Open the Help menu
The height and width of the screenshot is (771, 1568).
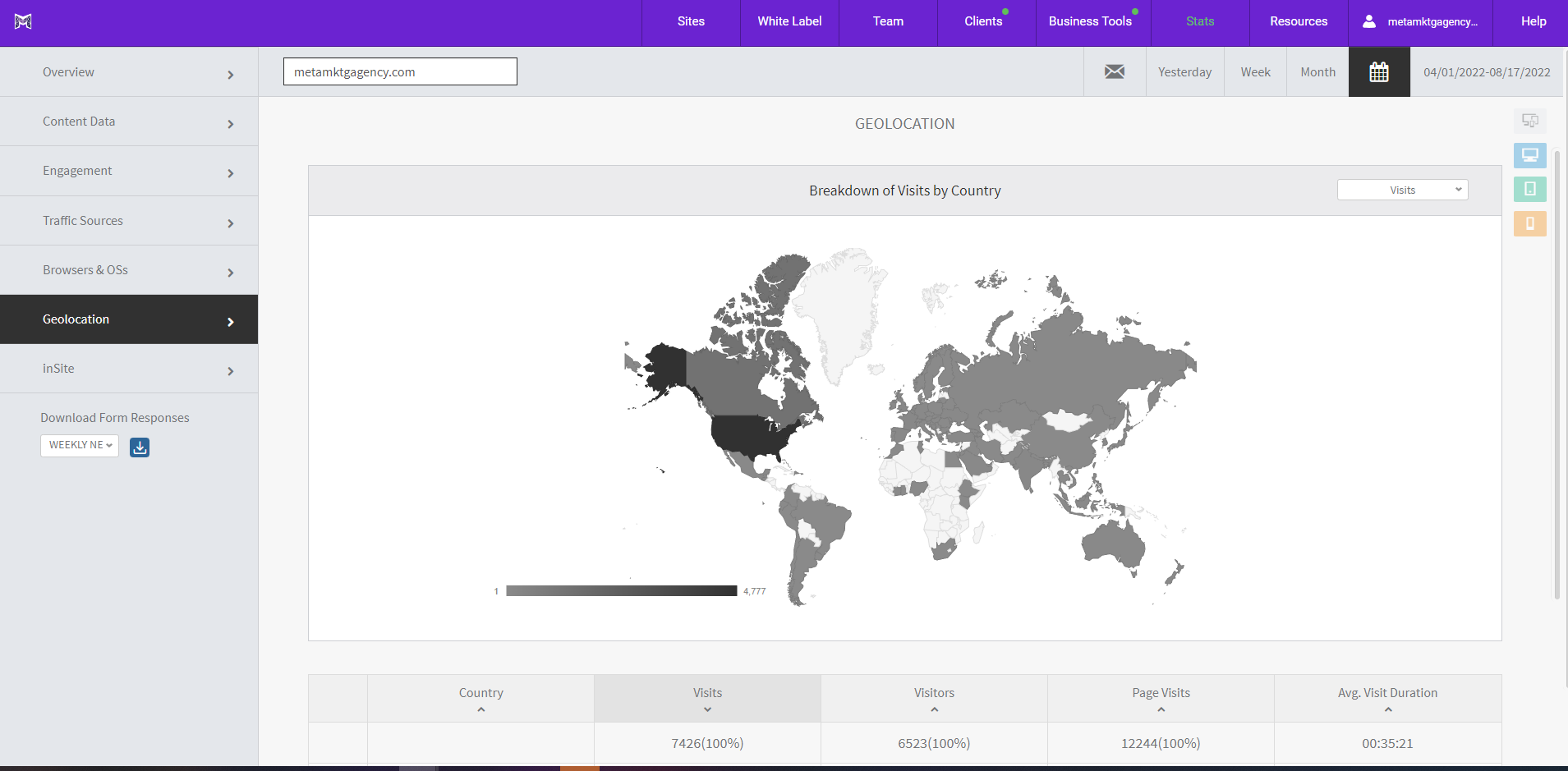(1534, 21)
